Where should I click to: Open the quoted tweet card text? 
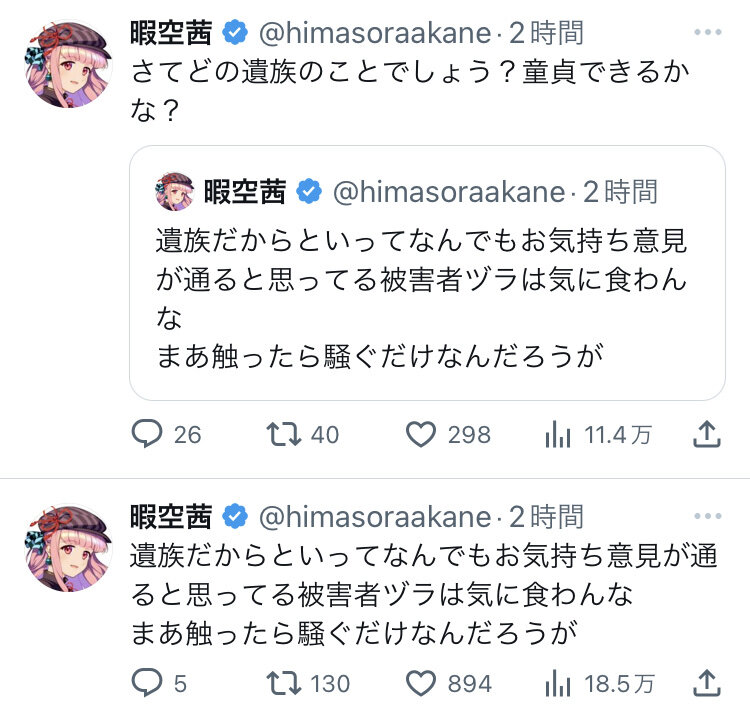coord(421,298)
